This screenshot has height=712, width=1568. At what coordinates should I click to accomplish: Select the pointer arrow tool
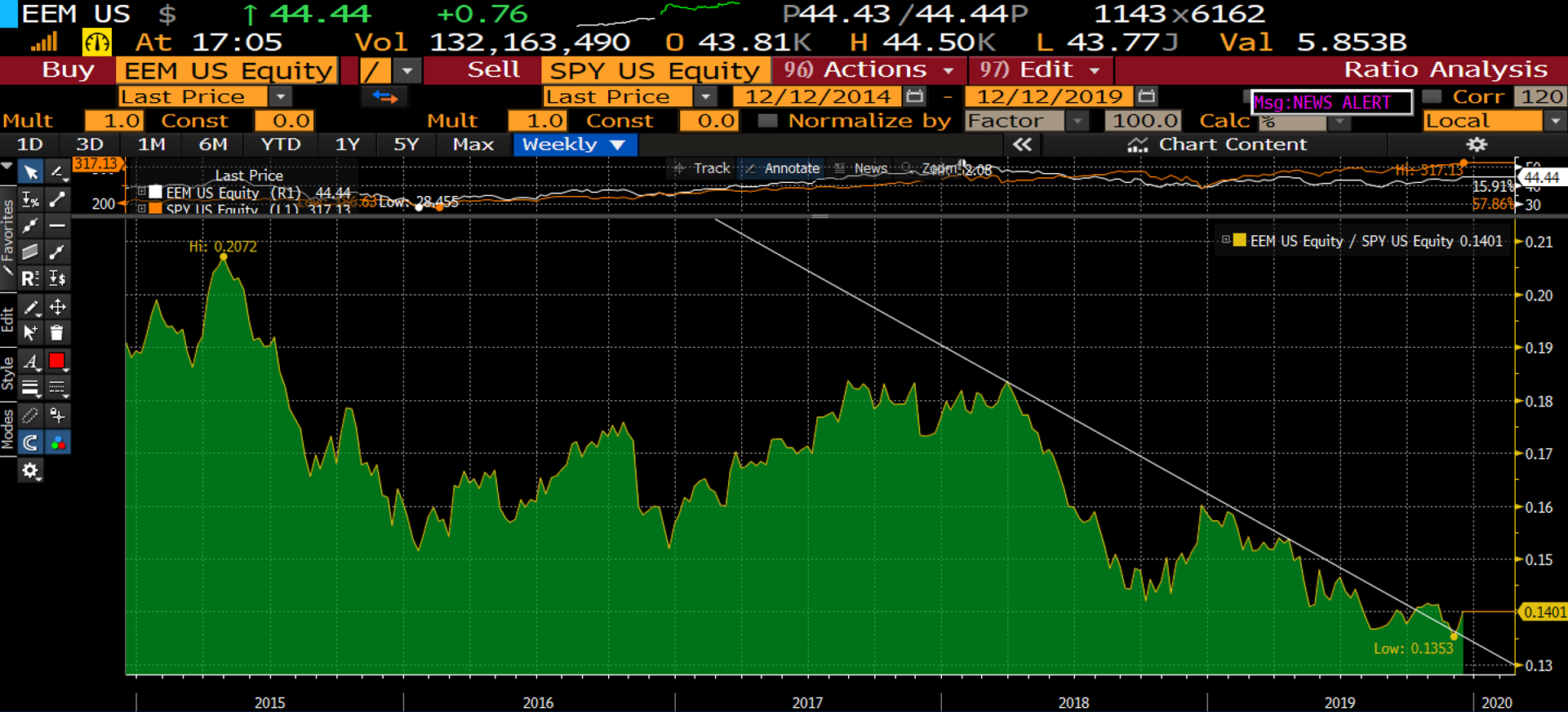point(30,172)
